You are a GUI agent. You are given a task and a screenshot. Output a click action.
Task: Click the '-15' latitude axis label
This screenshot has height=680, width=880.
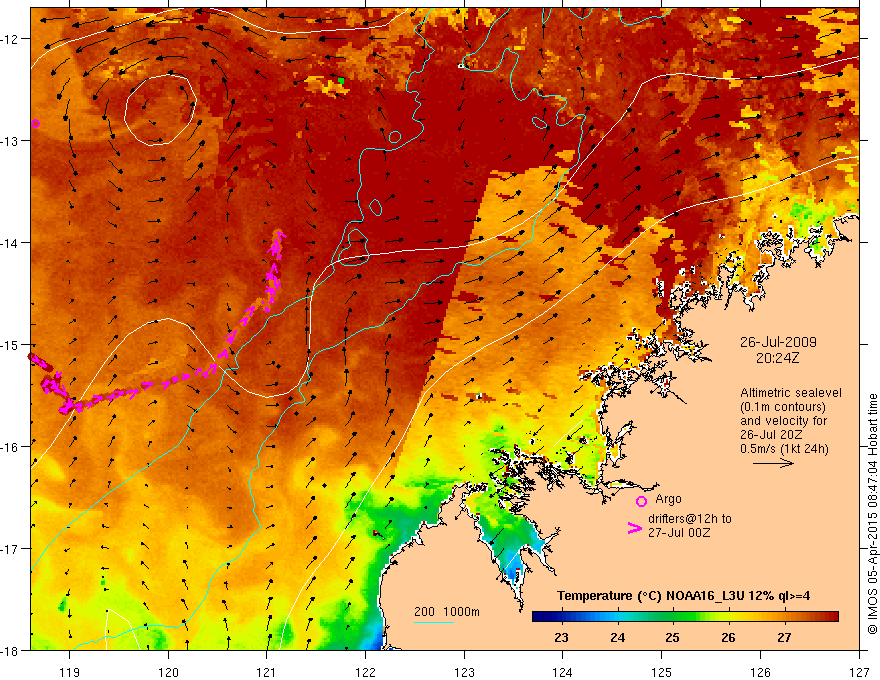point(11,345)
